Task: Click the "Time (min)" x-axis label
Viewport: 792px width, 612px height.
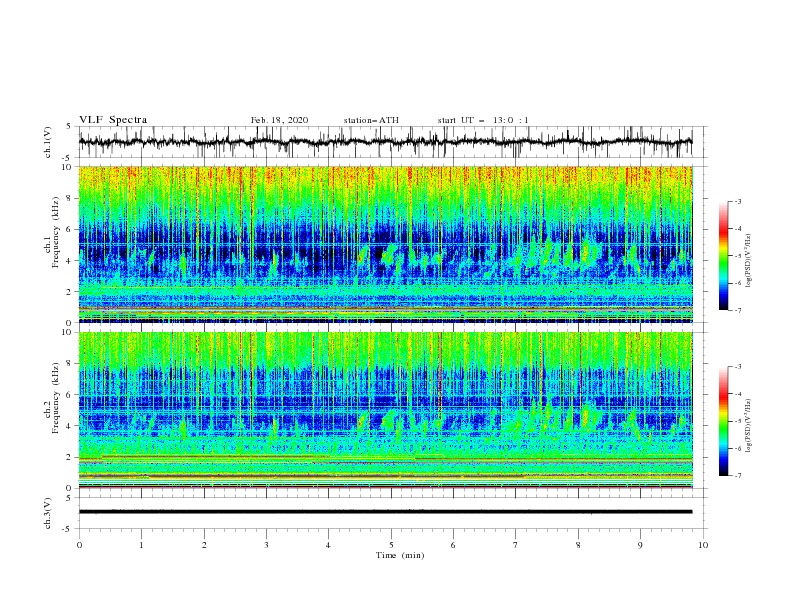Action: [x=400, y=555]
